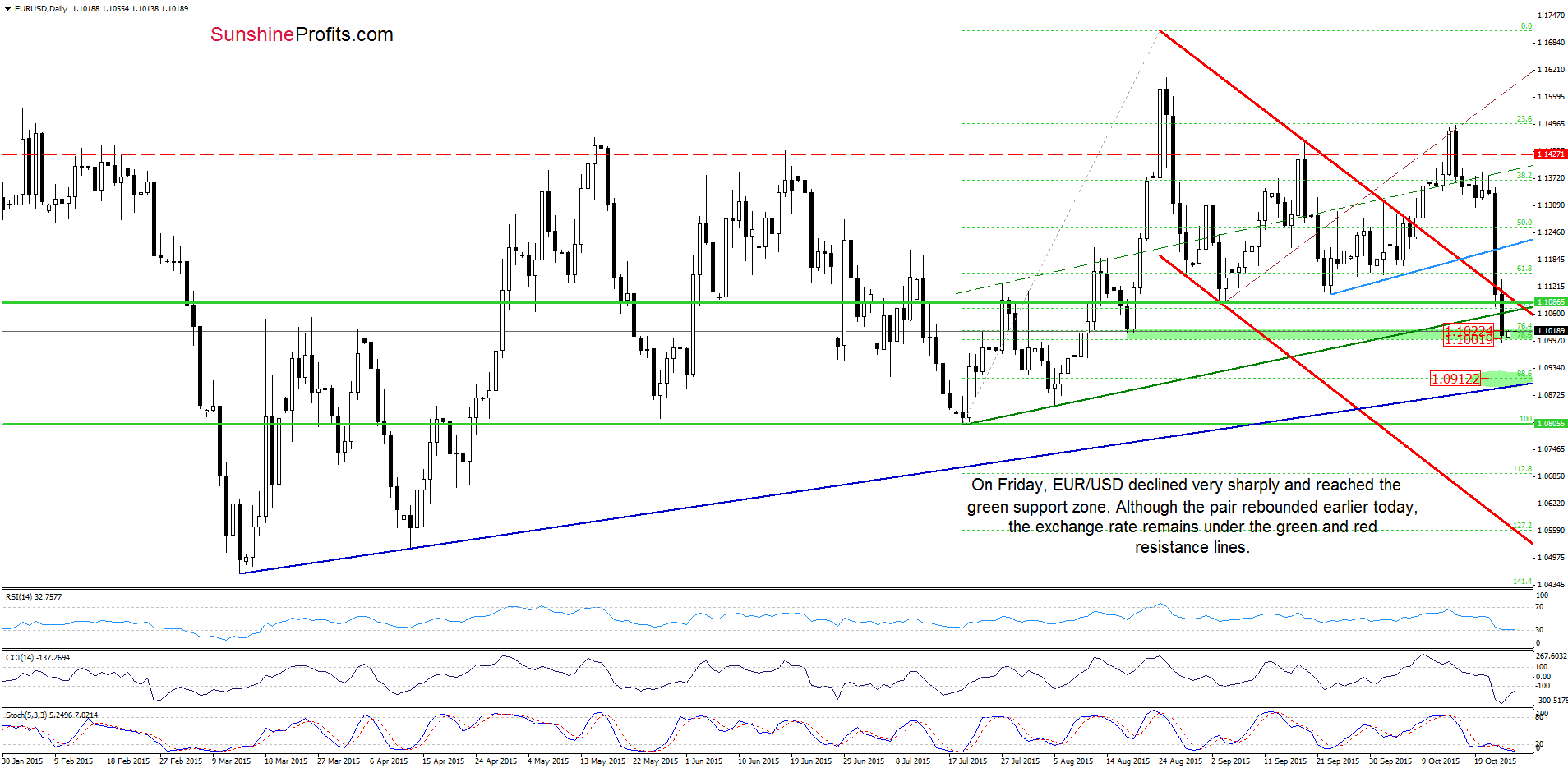
Task: Click the small triangle before EURUSD,Daily
Action: click(7, 9)
